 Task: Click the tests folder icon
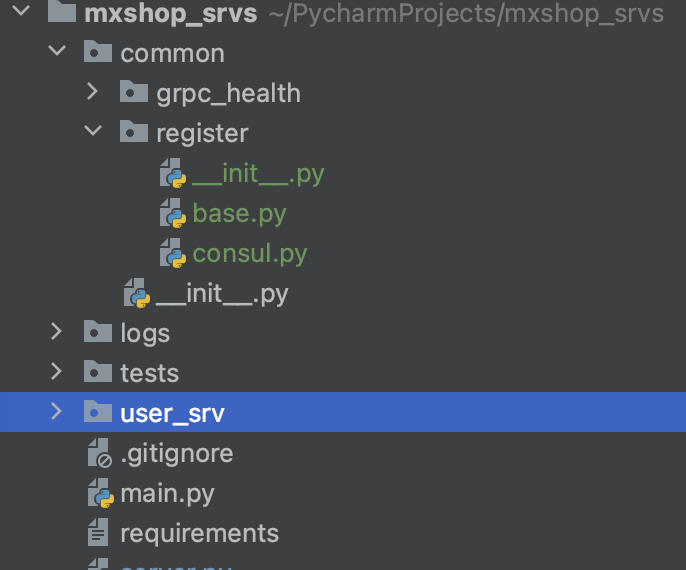tap(98, 373)
